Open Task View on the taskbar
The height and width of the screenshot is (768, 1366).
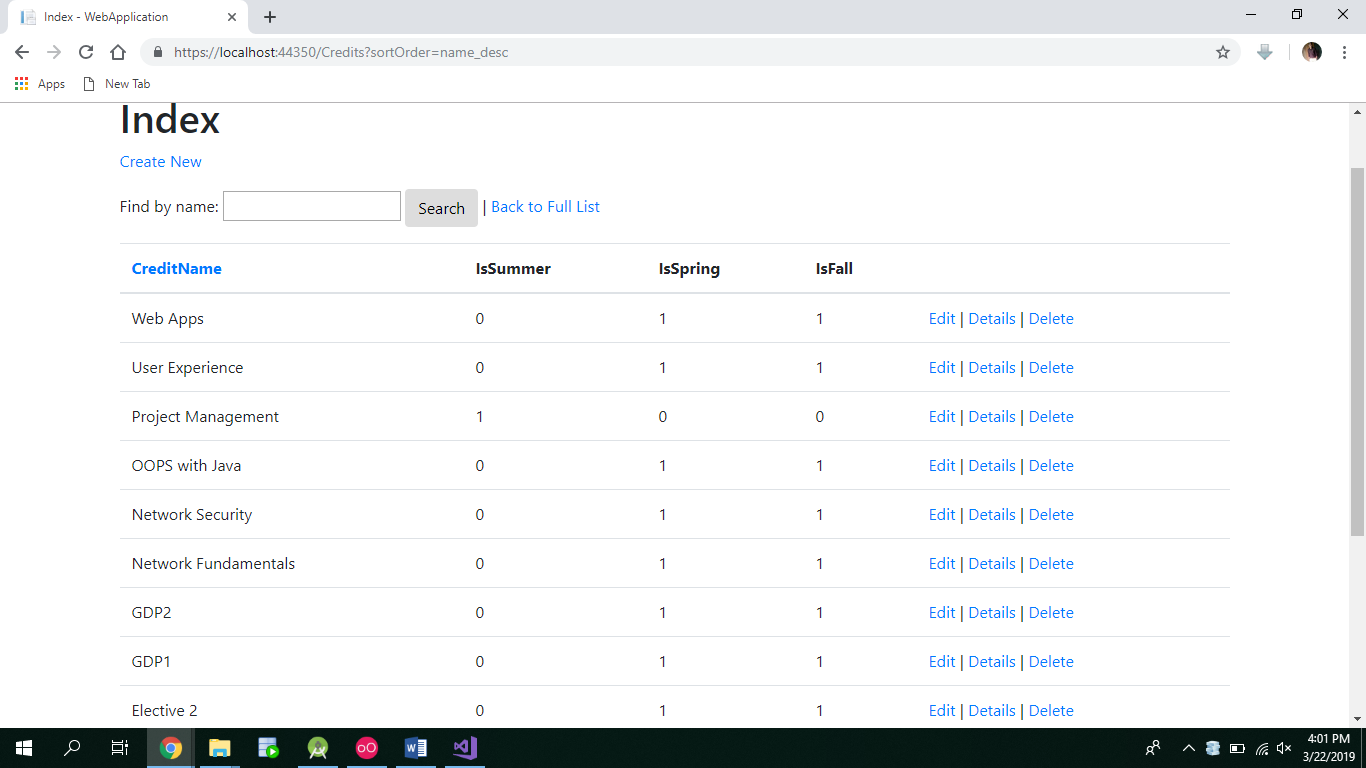pyautogui.click(x=119, y=748)
